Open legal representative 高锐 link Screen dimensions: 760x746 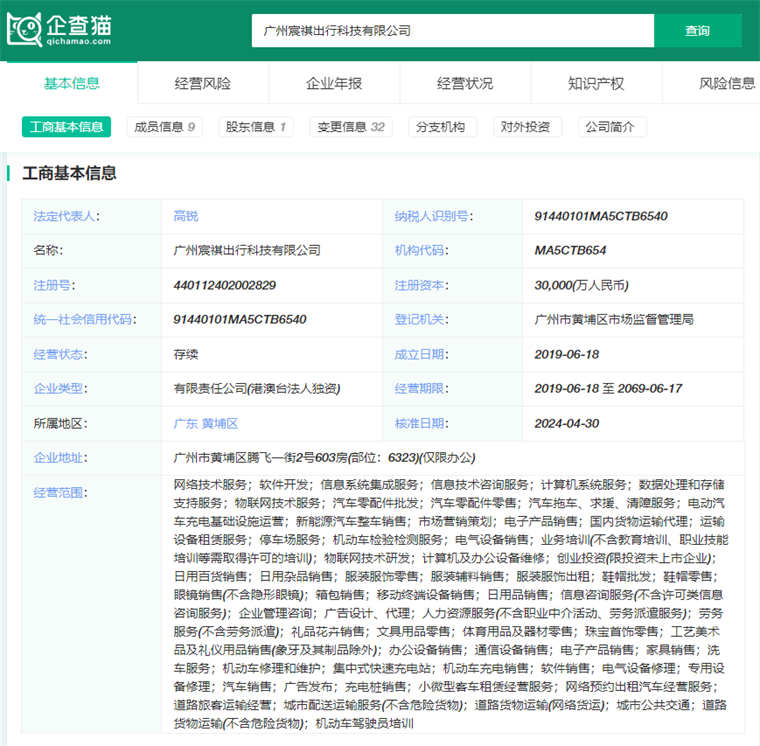coord(186,216)
